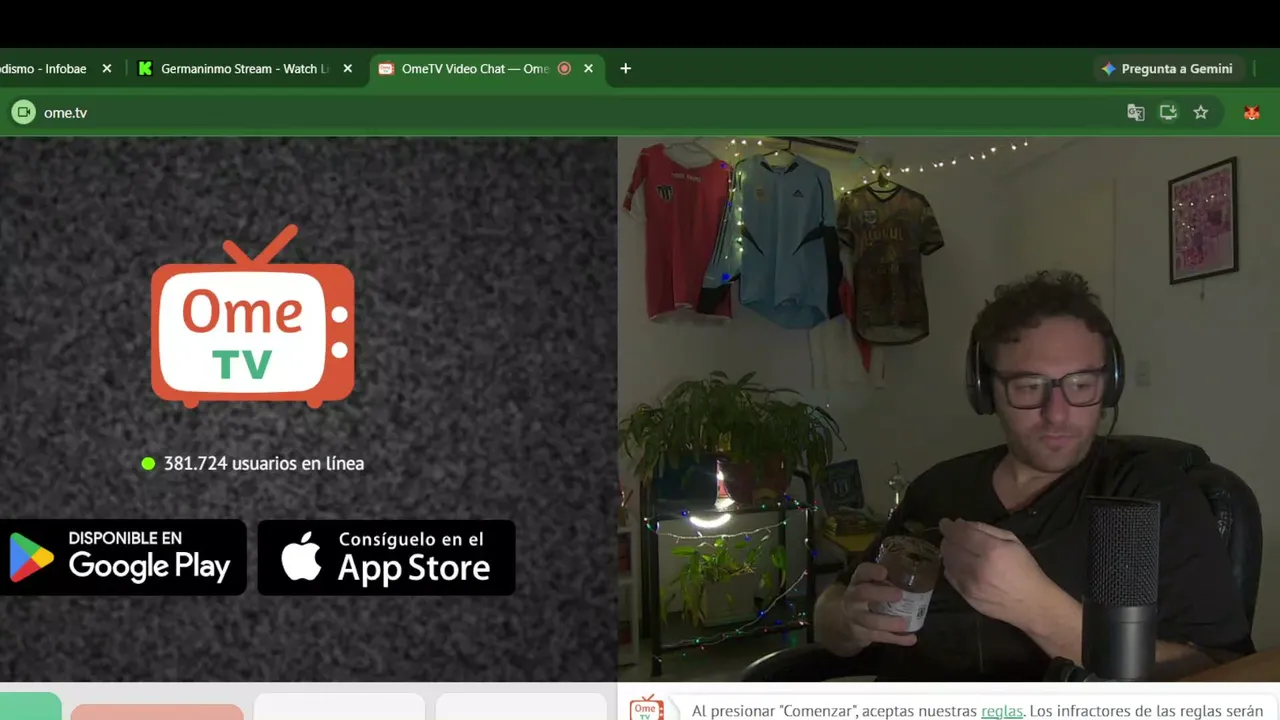Open the MetaMask fox extension
Image resolution: width=1280 pixels, height=720 pixels.
tap(1252, 113)
